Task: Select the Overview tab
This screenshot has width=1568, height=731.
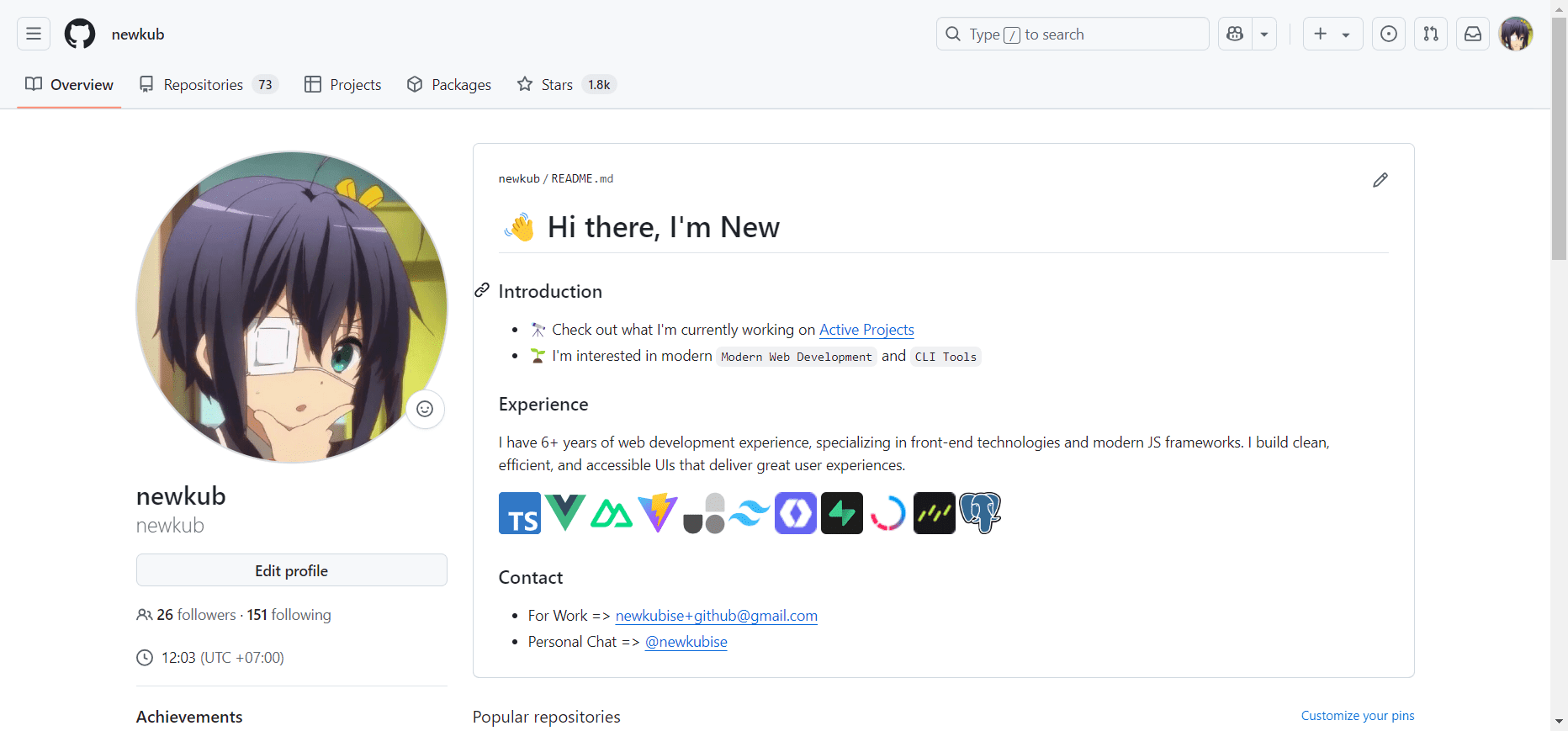Action: [x=69, y=84]
